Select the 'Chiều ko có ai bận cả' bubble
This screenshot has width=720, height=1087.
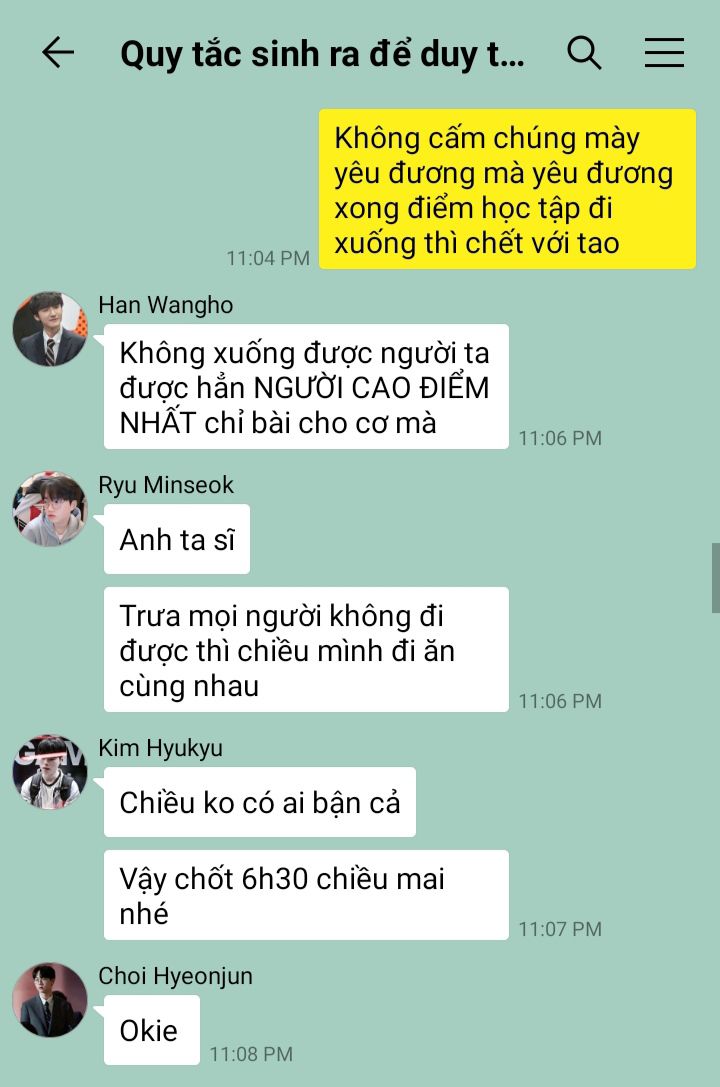[x=260, y=801]
